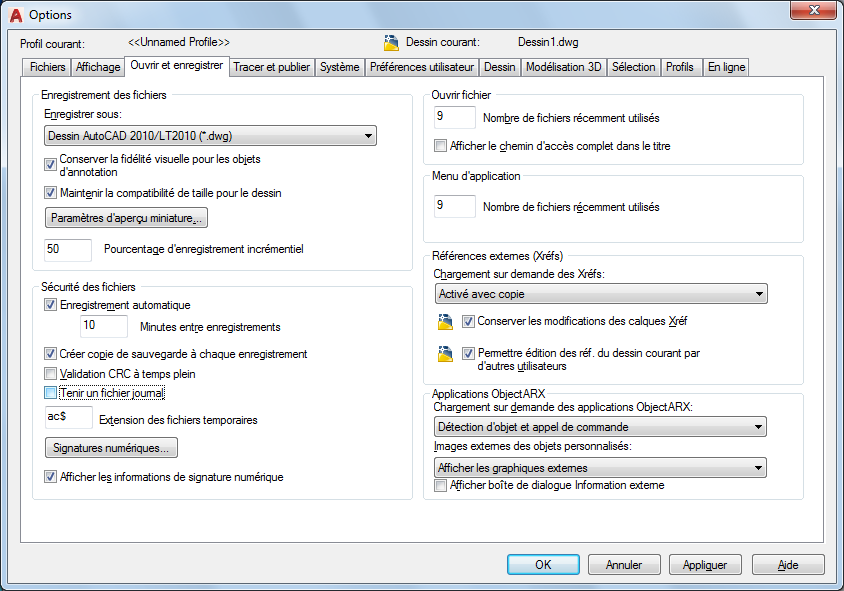Enable Validation CRC à temps plein

[50, 374]
